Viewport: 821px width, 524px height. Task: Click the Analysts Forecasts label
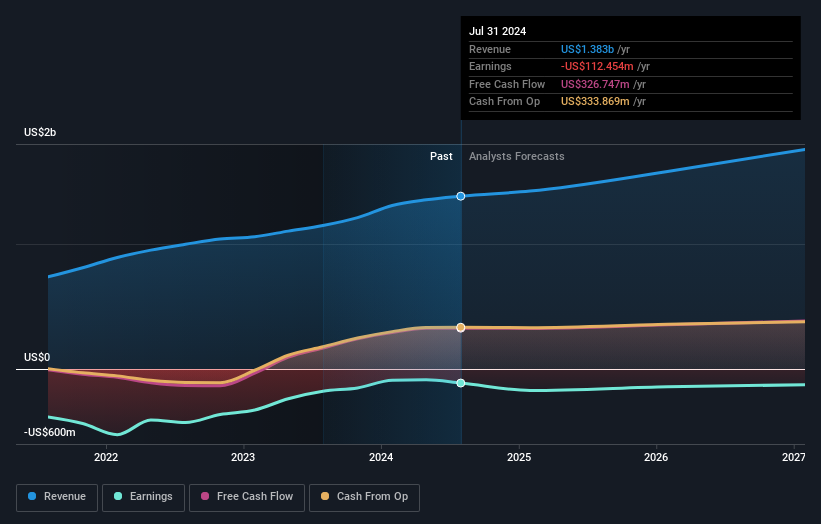click(517, 157)
